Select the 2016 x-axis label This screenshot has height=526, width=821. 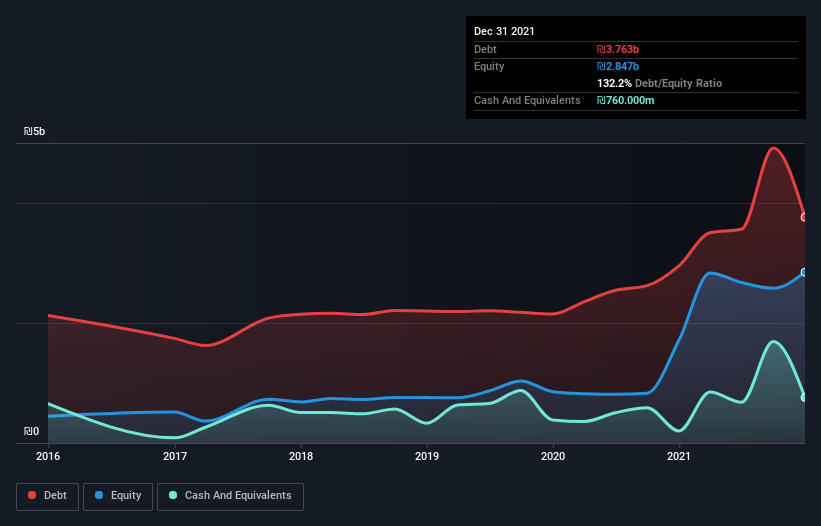click(x=48, y=456)
